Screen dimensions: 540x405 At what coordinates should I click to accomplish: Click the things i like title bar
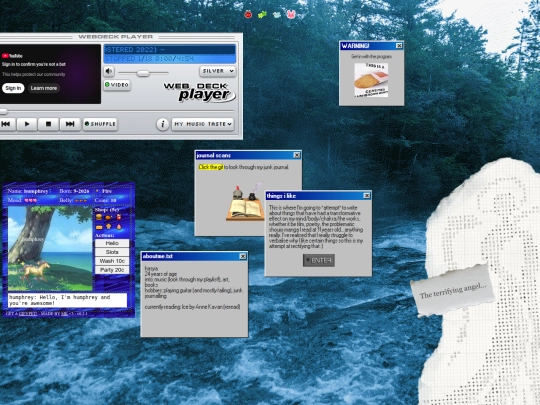318,196
